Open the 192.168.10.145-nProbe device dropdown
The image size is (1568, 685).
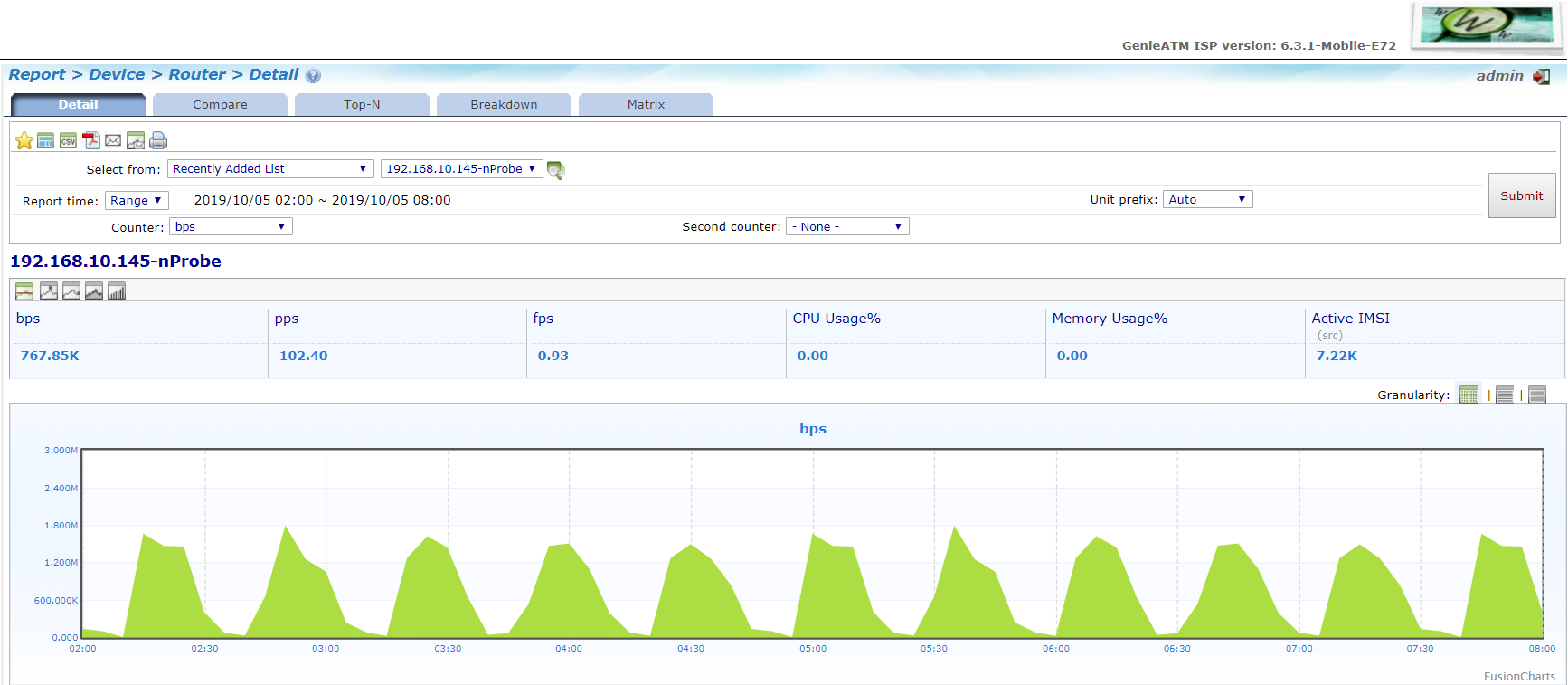coord(461,169)
